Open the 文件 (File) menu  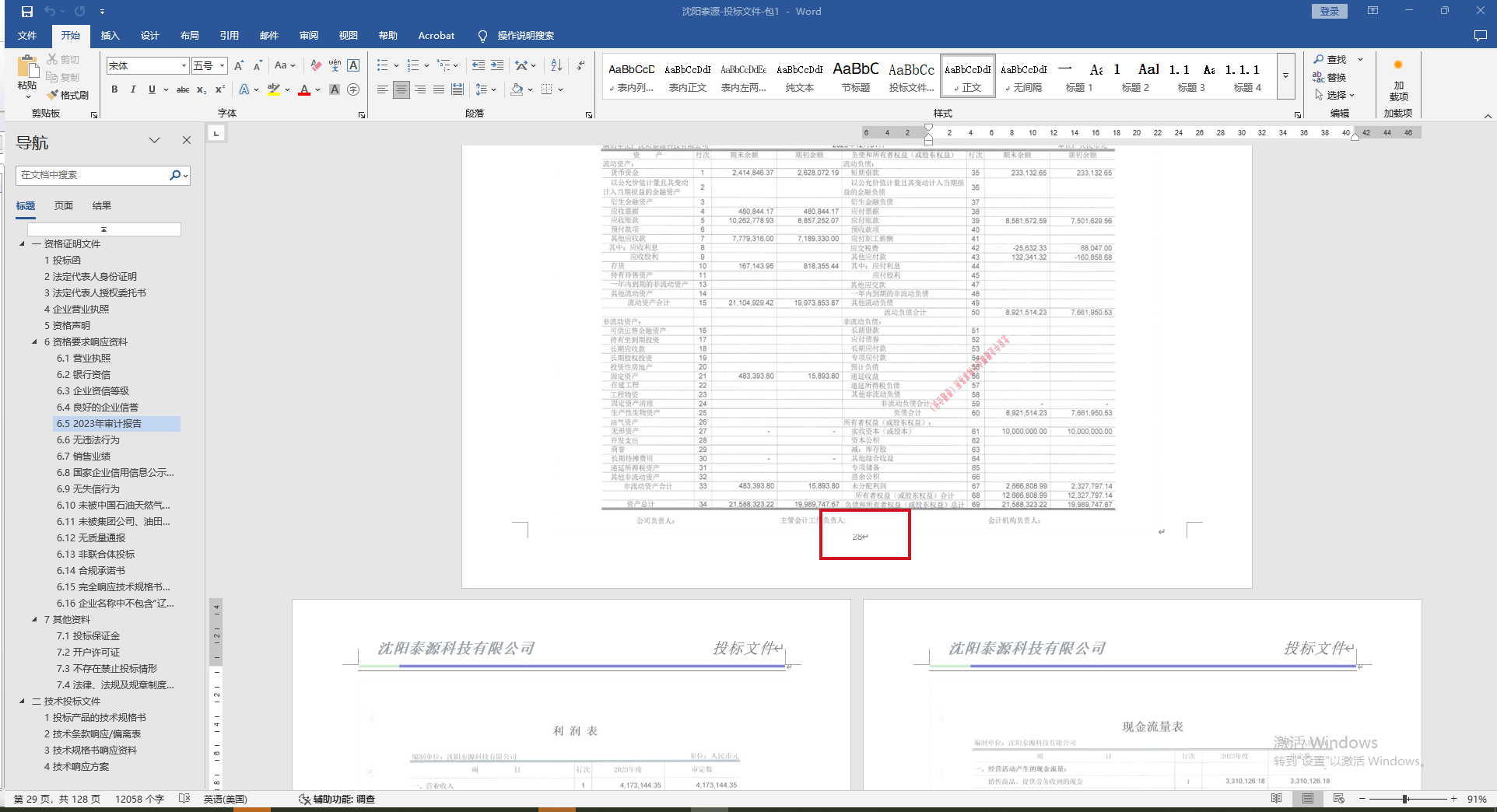pos(27,36)
